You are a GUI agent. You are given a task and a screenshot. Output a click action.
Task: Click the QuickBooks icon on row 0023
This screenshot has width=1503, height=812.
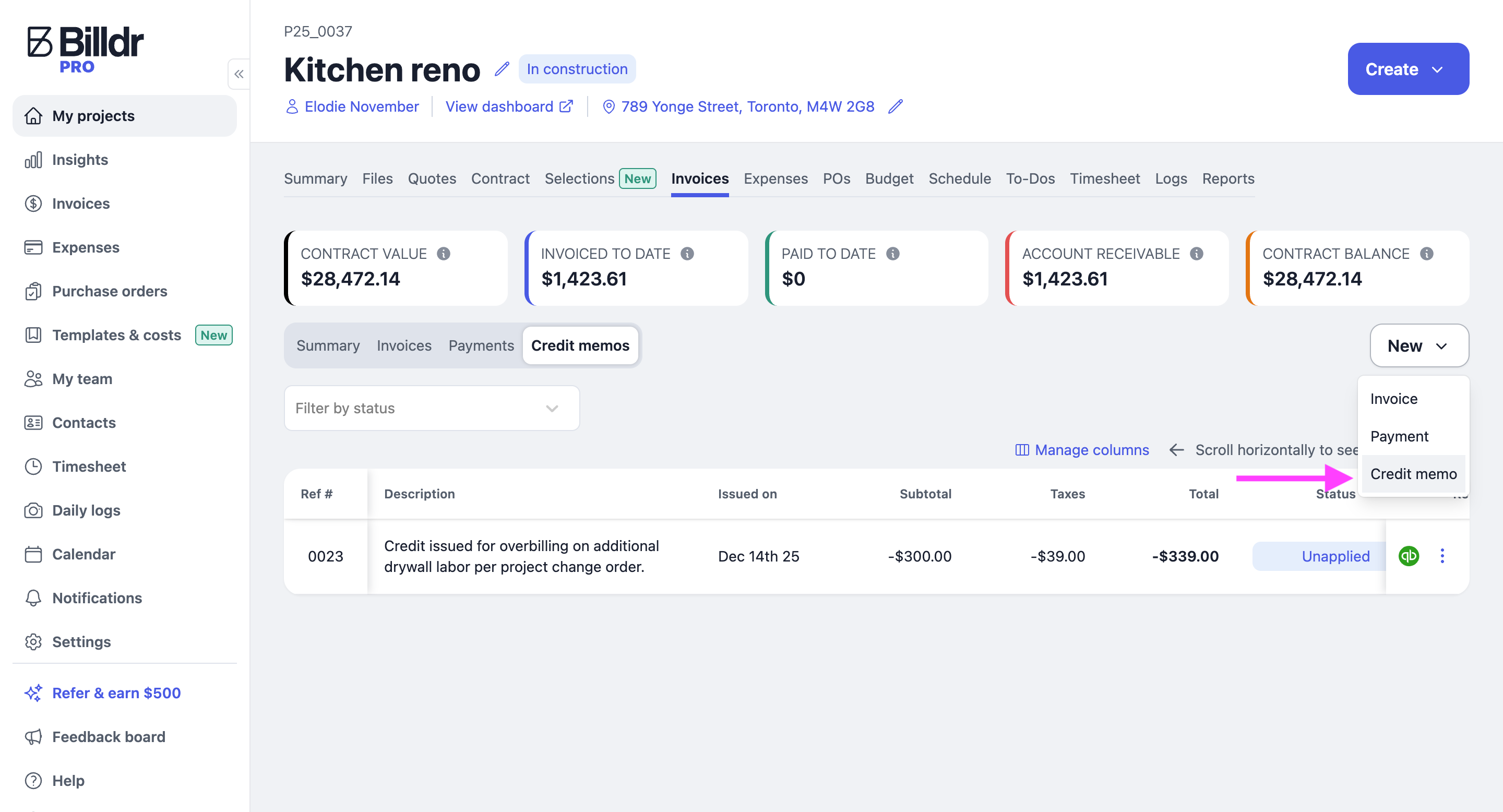1409,556
